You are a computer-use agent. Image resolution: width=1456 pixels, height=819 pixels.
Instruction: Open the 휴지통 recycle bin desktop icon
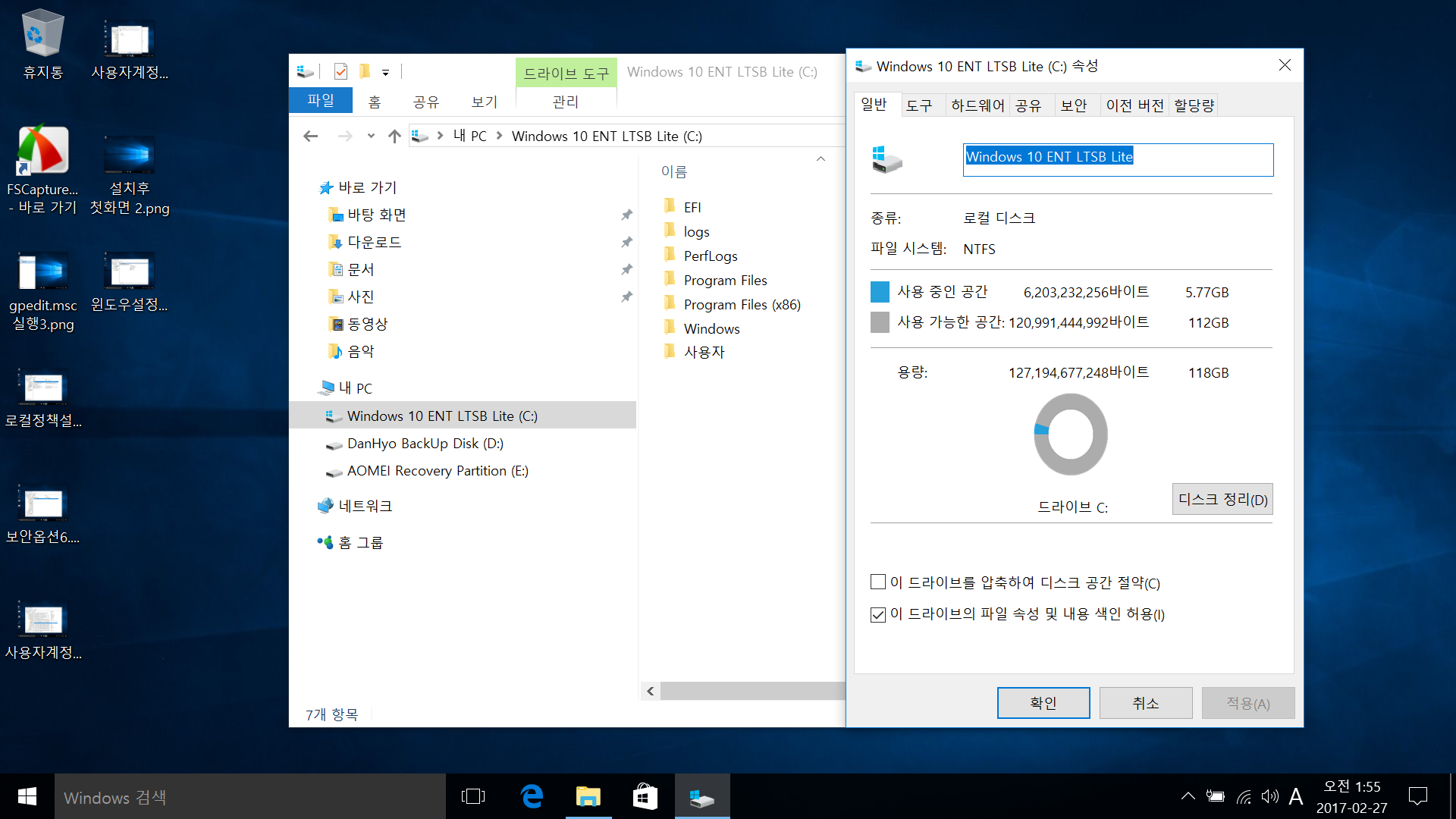(x=42, y=44)
